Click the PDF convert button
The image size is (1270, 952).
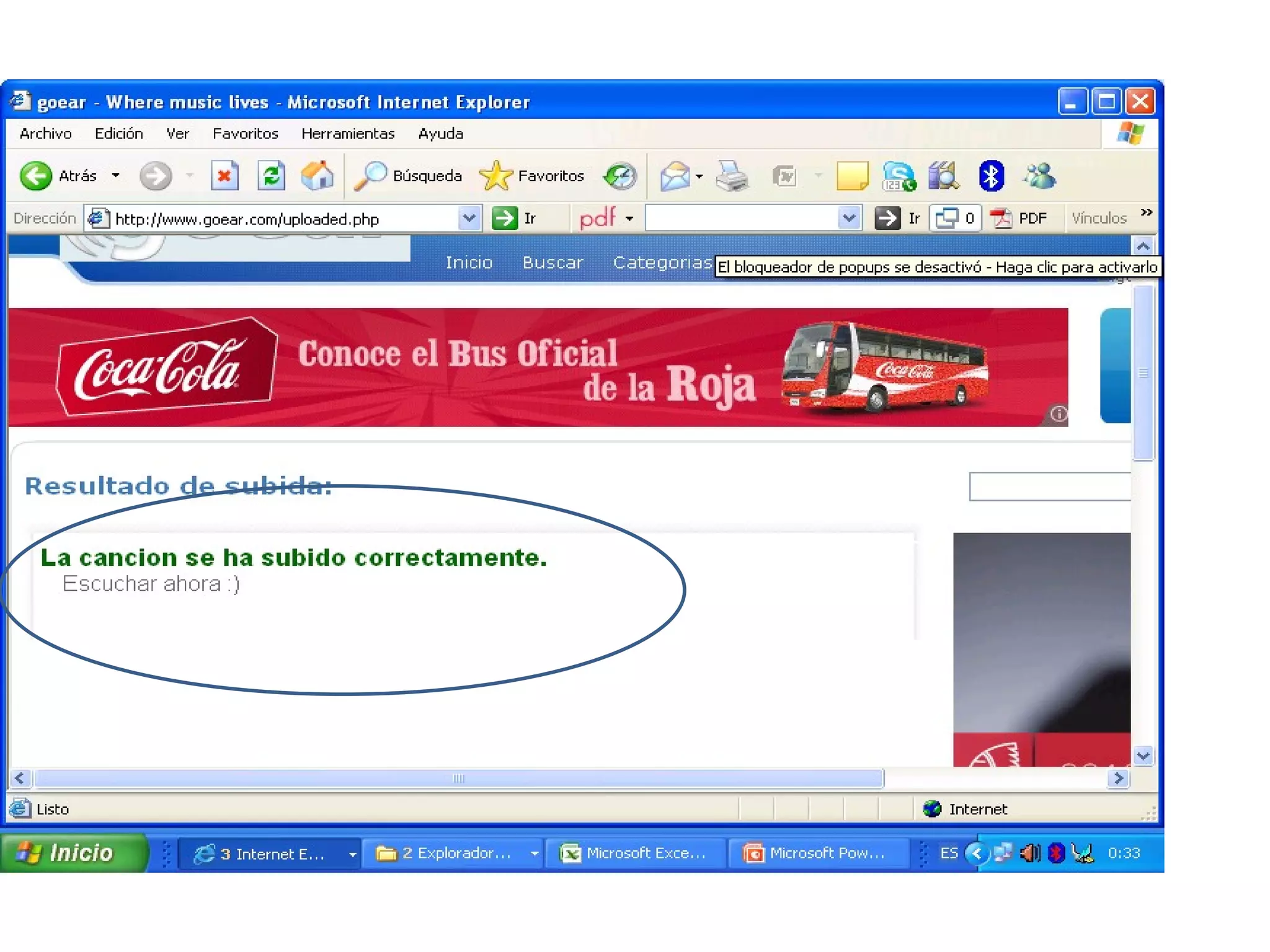1018,218
